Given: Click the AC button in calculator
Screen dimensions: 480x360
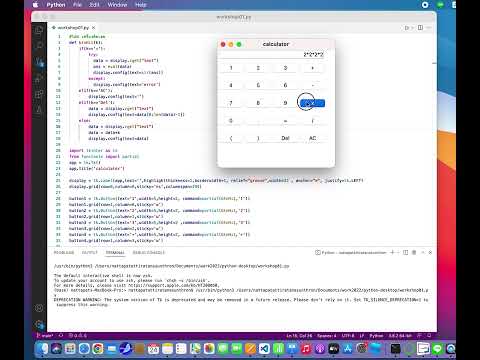Looking at the screenshot, I should (312, 138).
